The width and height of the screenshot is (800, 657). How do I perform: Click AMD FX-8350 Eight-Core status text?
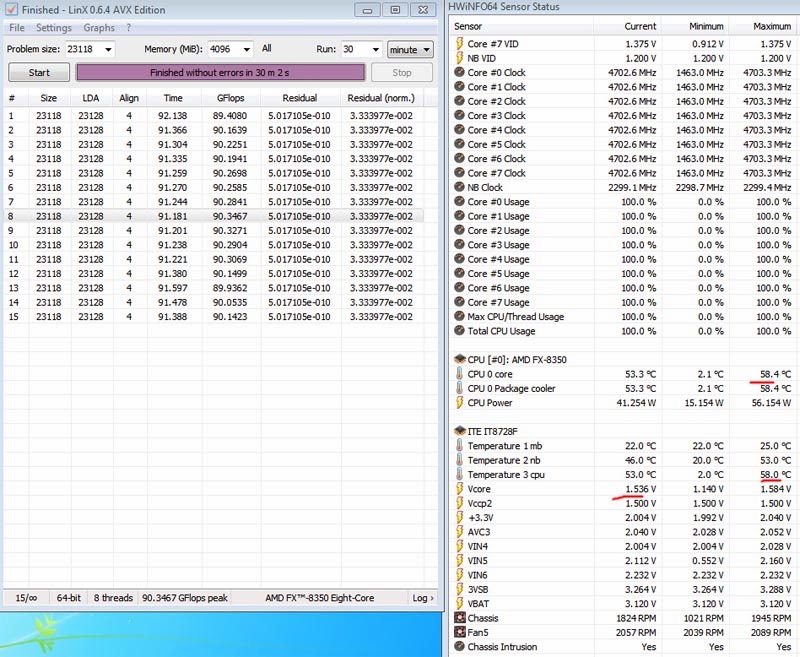(x=319, y=598)
